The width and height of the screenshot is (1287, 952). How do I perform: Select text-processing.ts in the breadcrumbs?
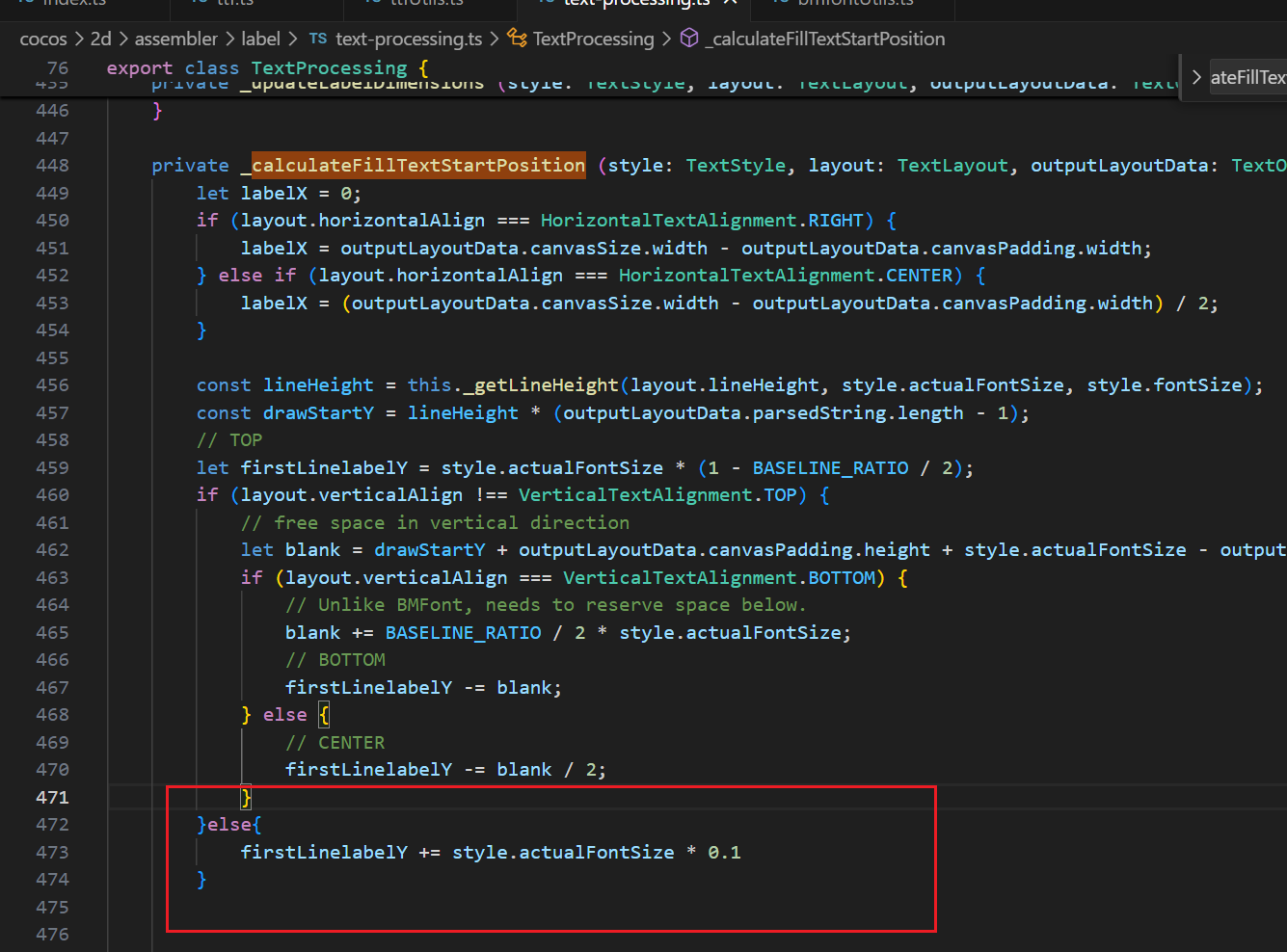(409, 39)
